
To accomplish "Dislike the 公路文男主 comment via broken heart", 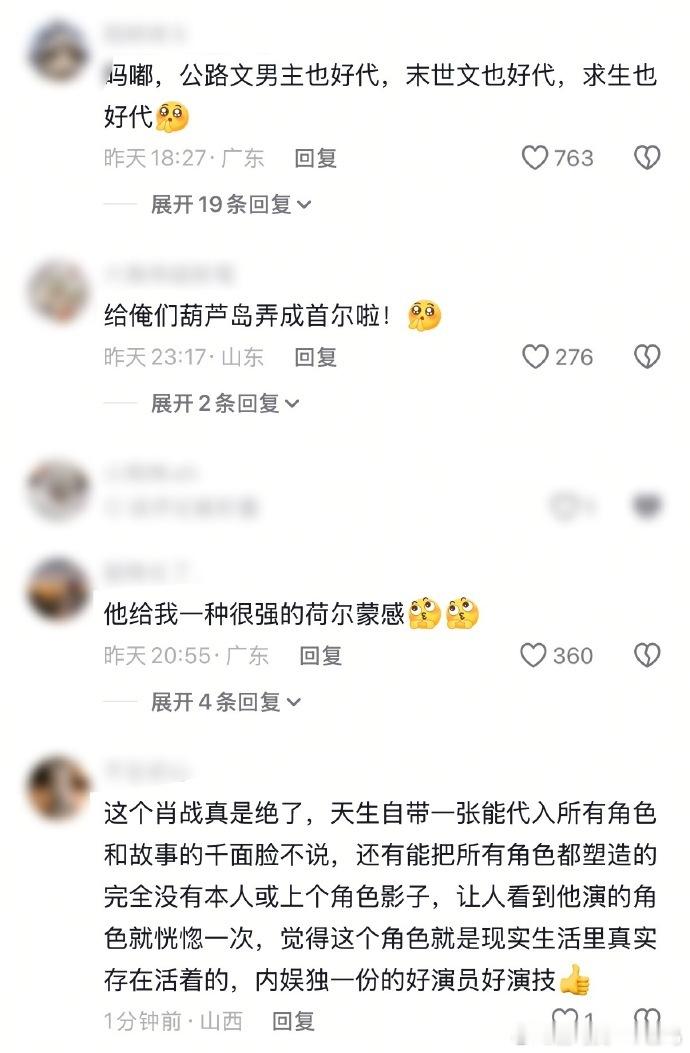I will pyautogui.click(x=647, y=158).
